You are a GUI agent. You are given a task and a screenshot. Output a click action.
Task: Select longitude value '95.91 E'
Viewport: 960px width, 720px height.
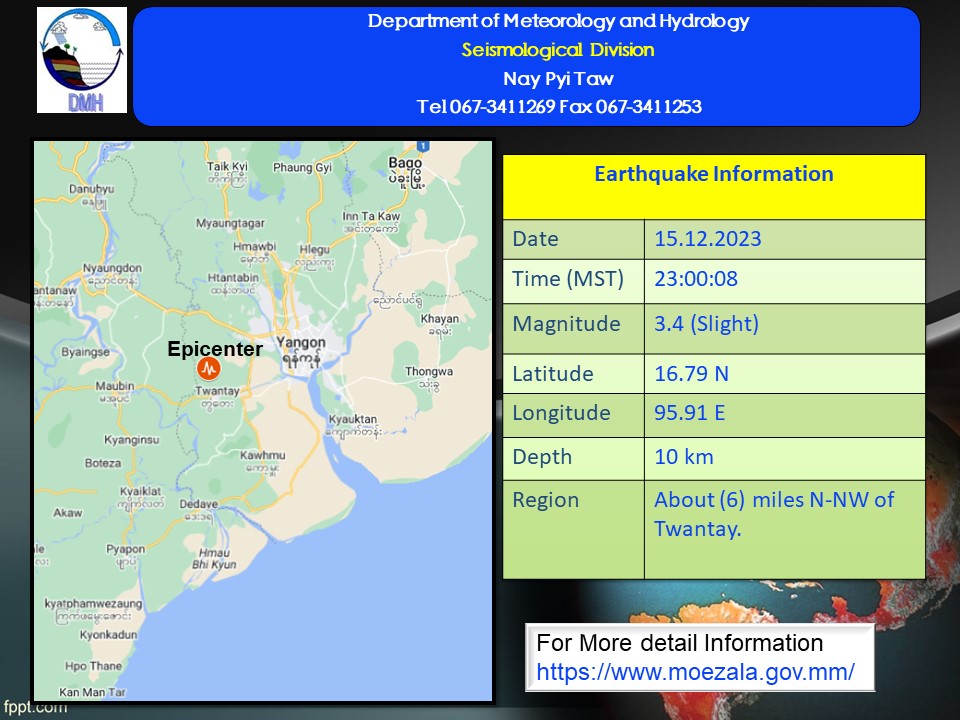(689, 413)
